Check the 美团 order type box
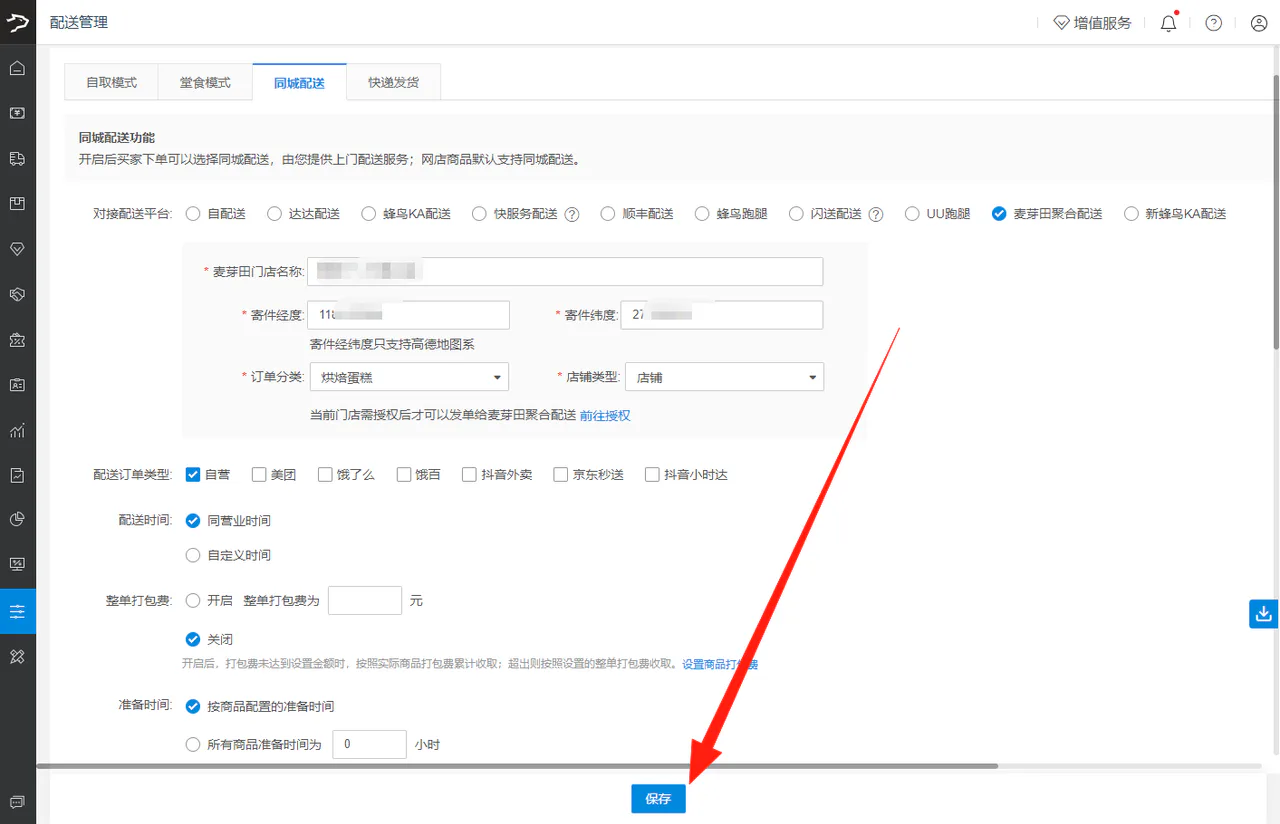 [x=259, y=475]
